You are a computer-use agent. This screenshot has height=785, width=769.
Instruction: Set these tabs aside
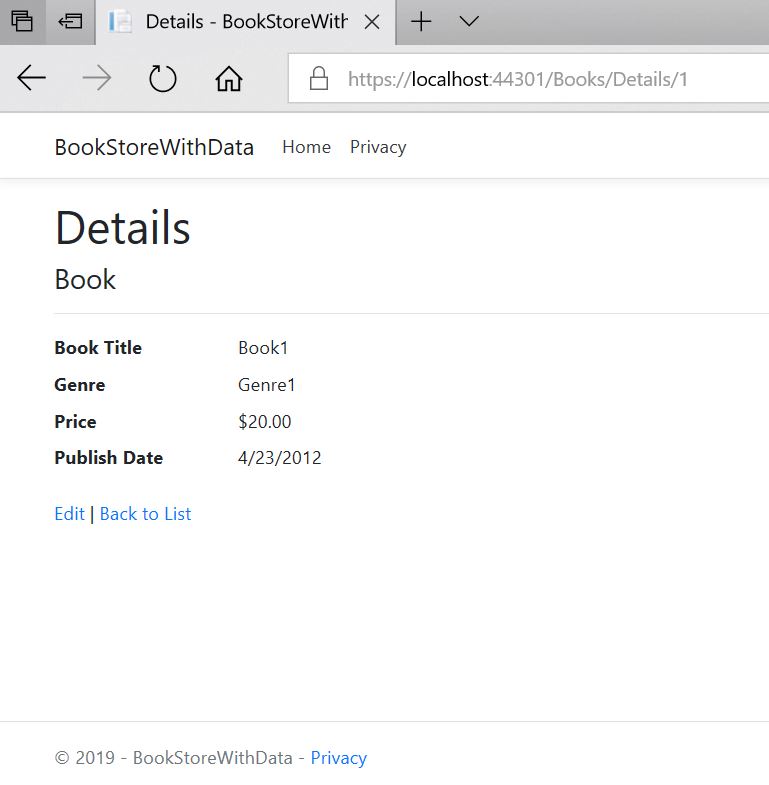tap(69, 21)
